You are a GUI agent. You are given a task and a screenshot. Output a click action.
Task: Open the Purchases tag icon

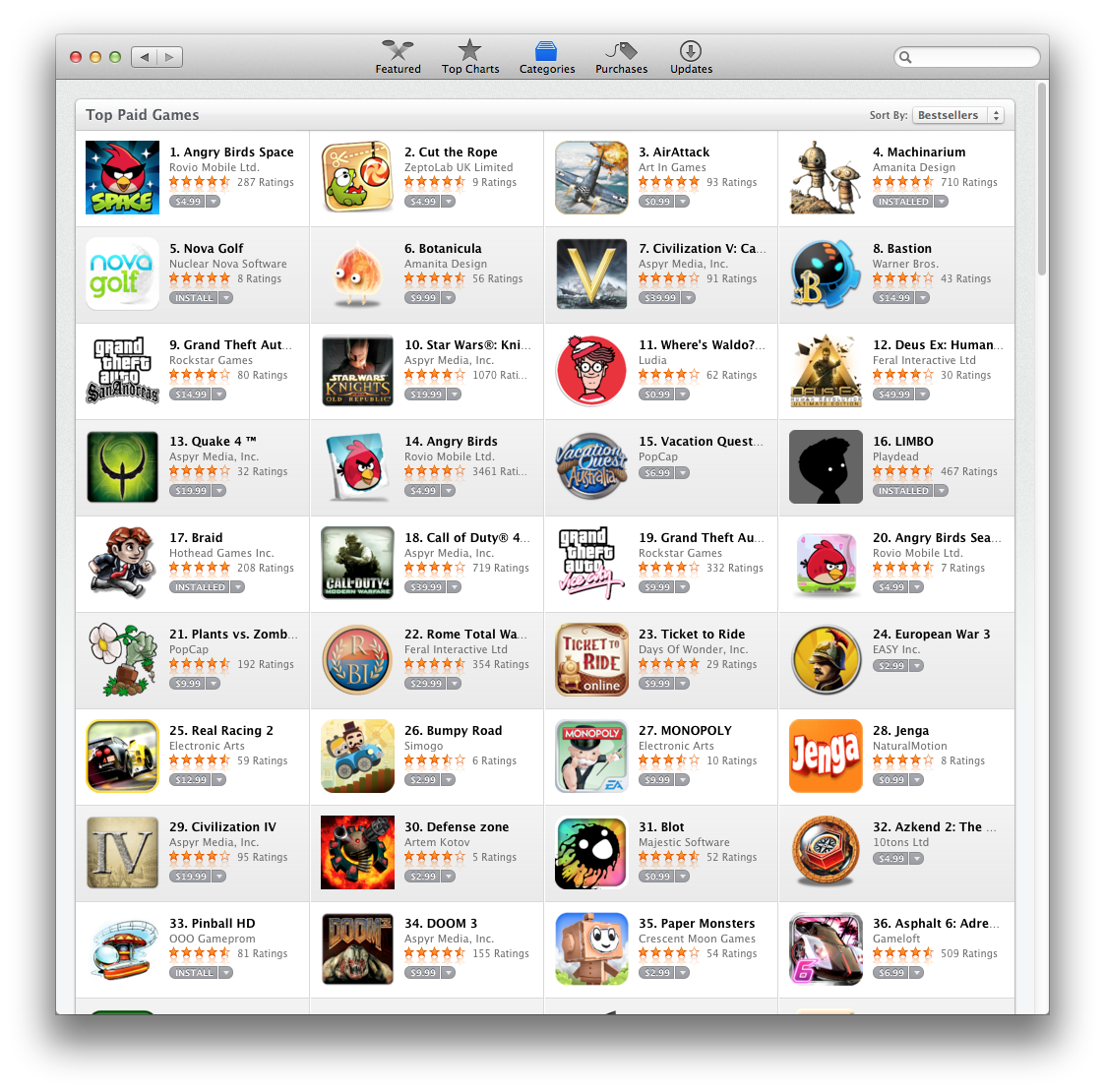click(x=621, y=50)
